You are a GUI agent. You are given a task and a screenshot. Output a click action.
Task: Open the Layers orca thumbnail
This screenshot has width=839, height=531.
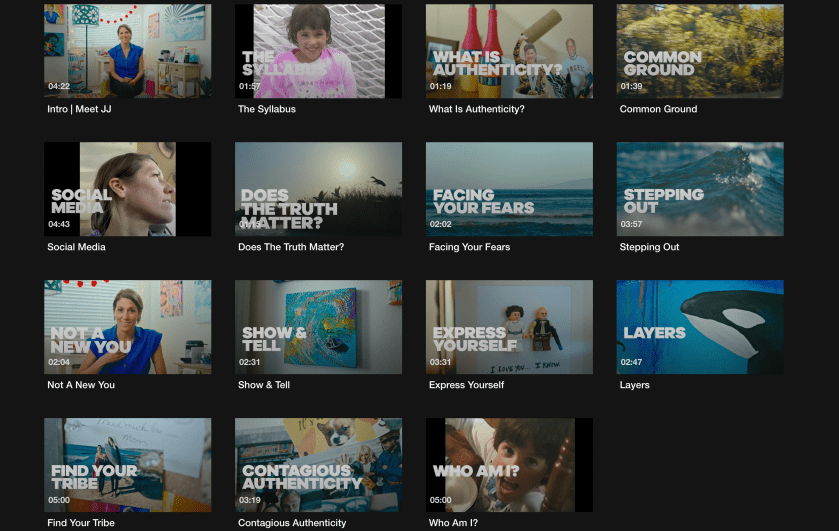coord(700,327)
